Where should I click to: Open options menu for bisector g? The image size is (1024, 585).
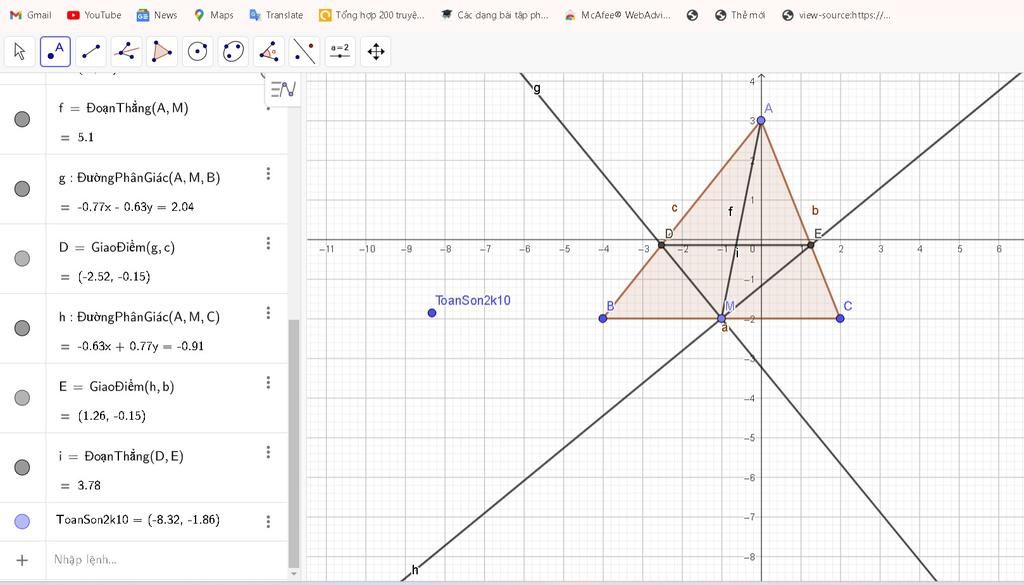pyautogui.click(x=268, y=174)
